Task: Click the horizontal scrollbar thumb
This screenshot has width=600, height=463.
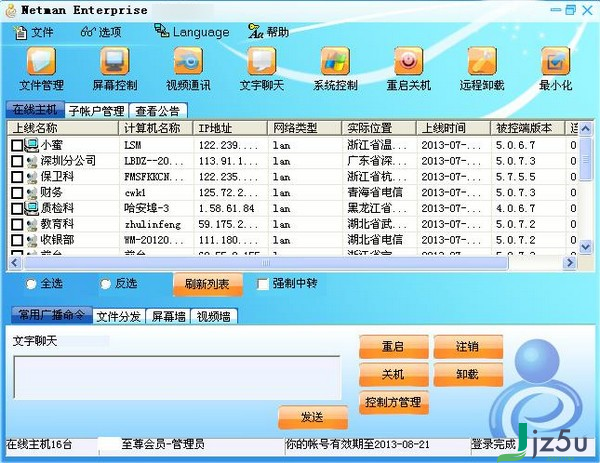Action: [266, 263]
